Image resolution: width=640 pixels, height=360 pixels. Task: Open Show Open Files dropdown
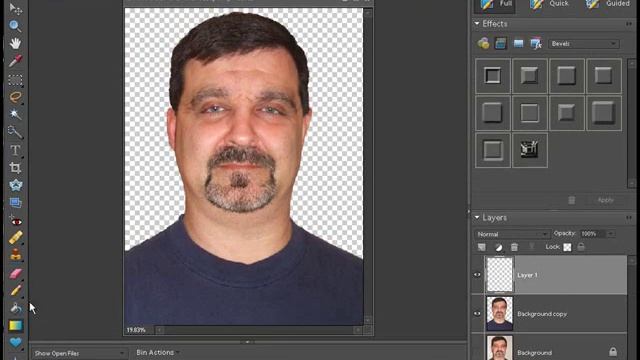pyautogui.click(x=79, y=353)
